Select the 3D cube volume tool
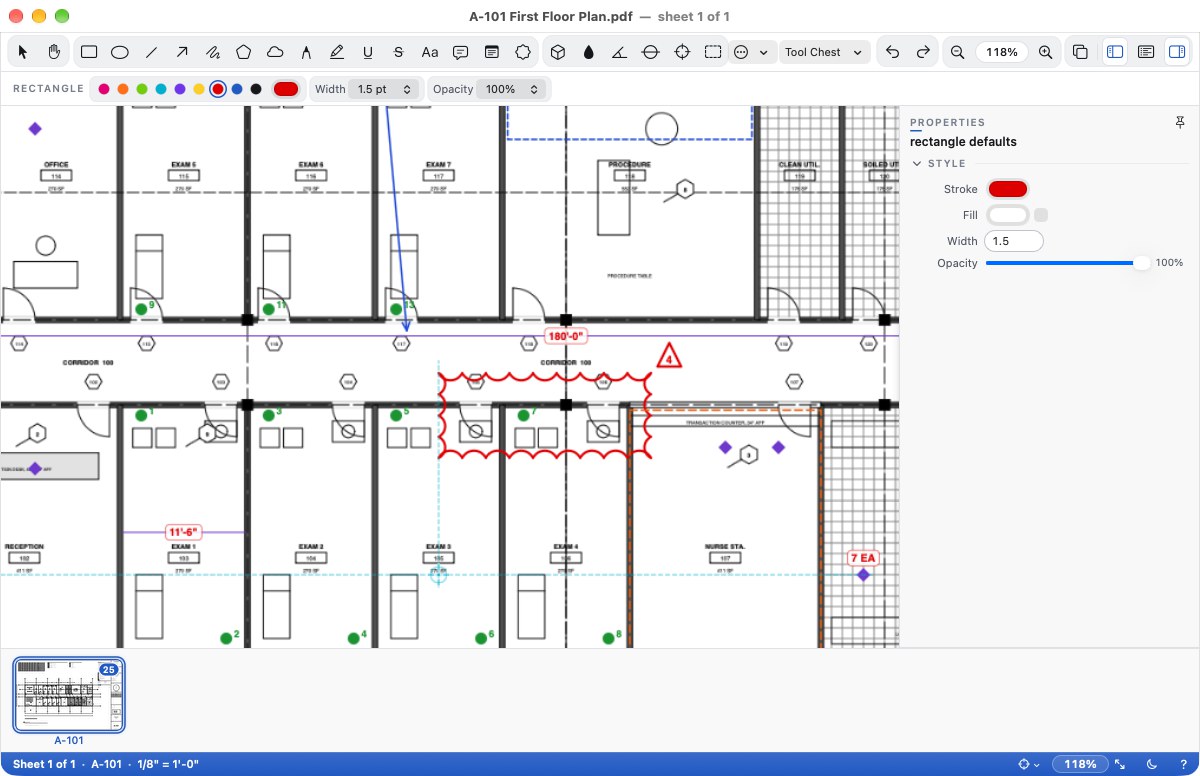This screenshot has height=776, width=1200. 558,52
